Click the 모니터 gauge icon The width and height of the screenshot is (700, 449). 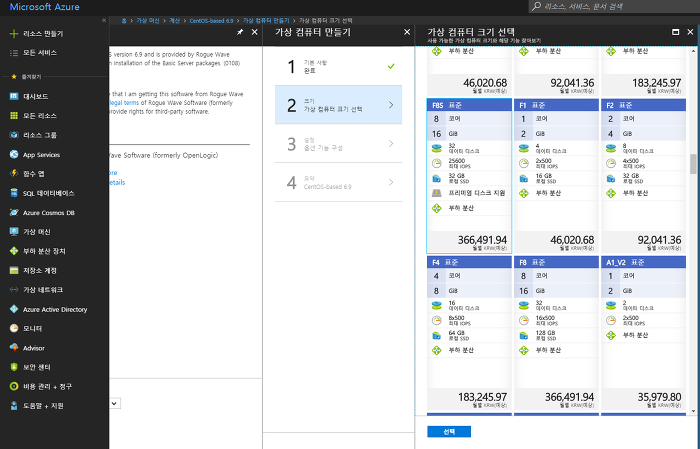point(14,328)
